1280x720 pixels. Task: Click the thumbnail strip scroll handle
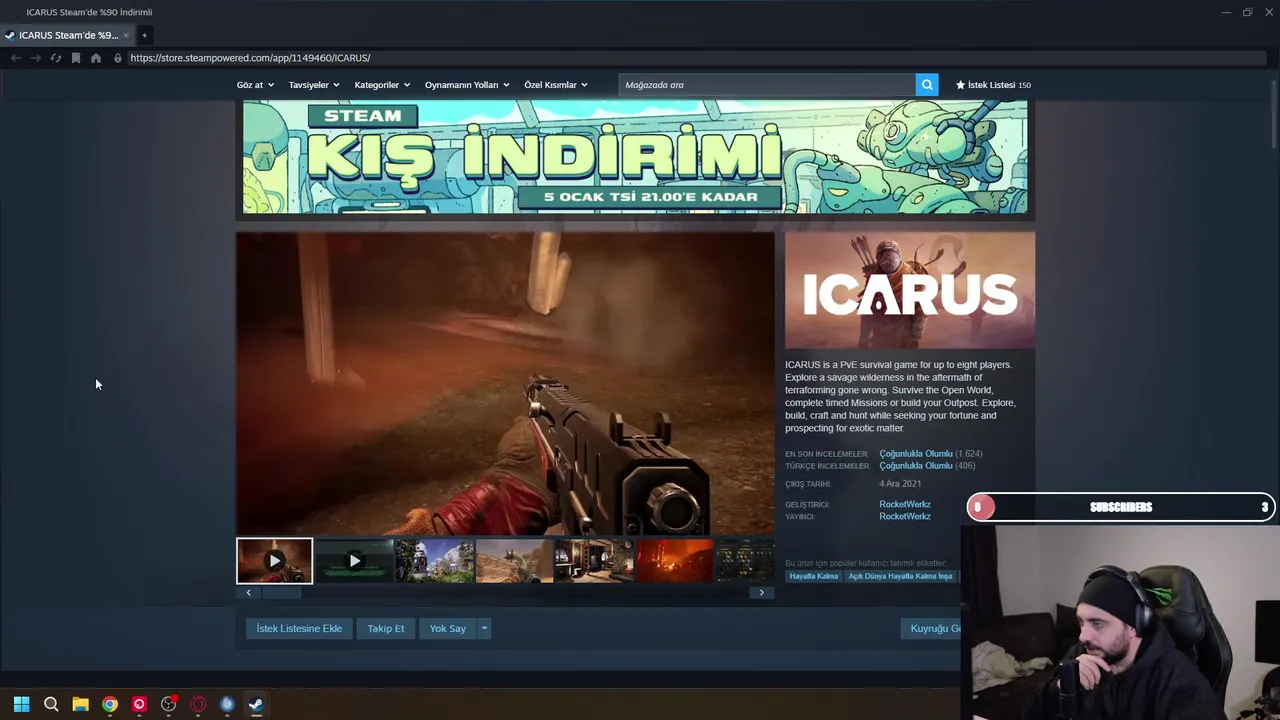[281, 593]
